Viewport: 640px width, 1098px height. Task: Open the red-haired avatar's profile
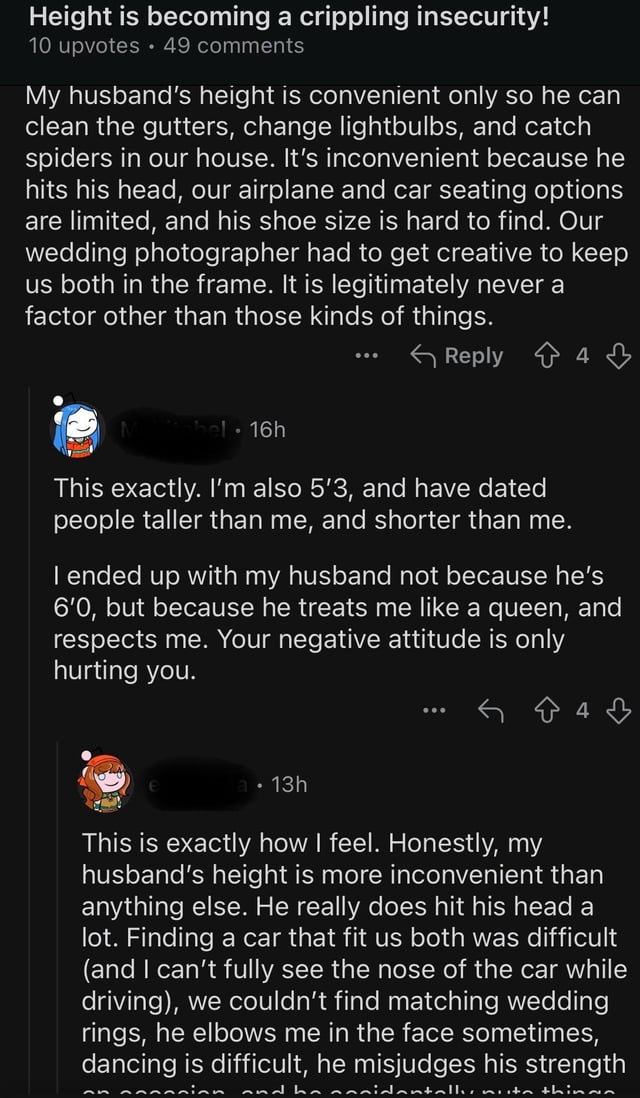point(108,783)
